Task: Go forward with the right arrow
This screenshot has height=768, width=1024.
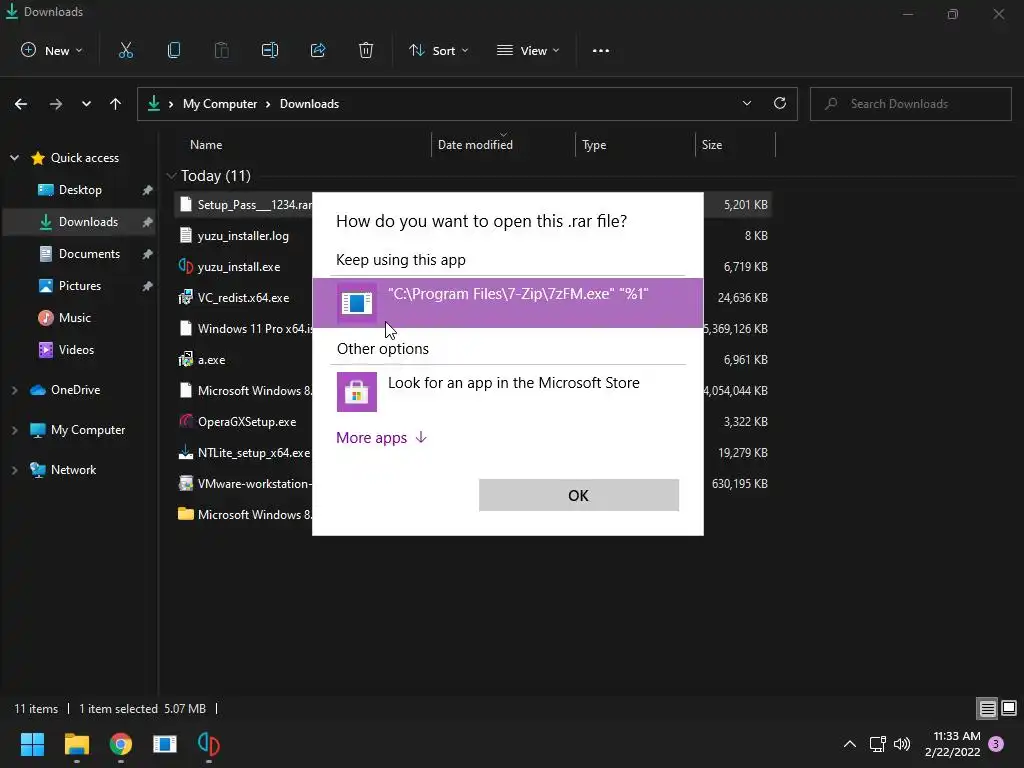Action: [56, 104]
